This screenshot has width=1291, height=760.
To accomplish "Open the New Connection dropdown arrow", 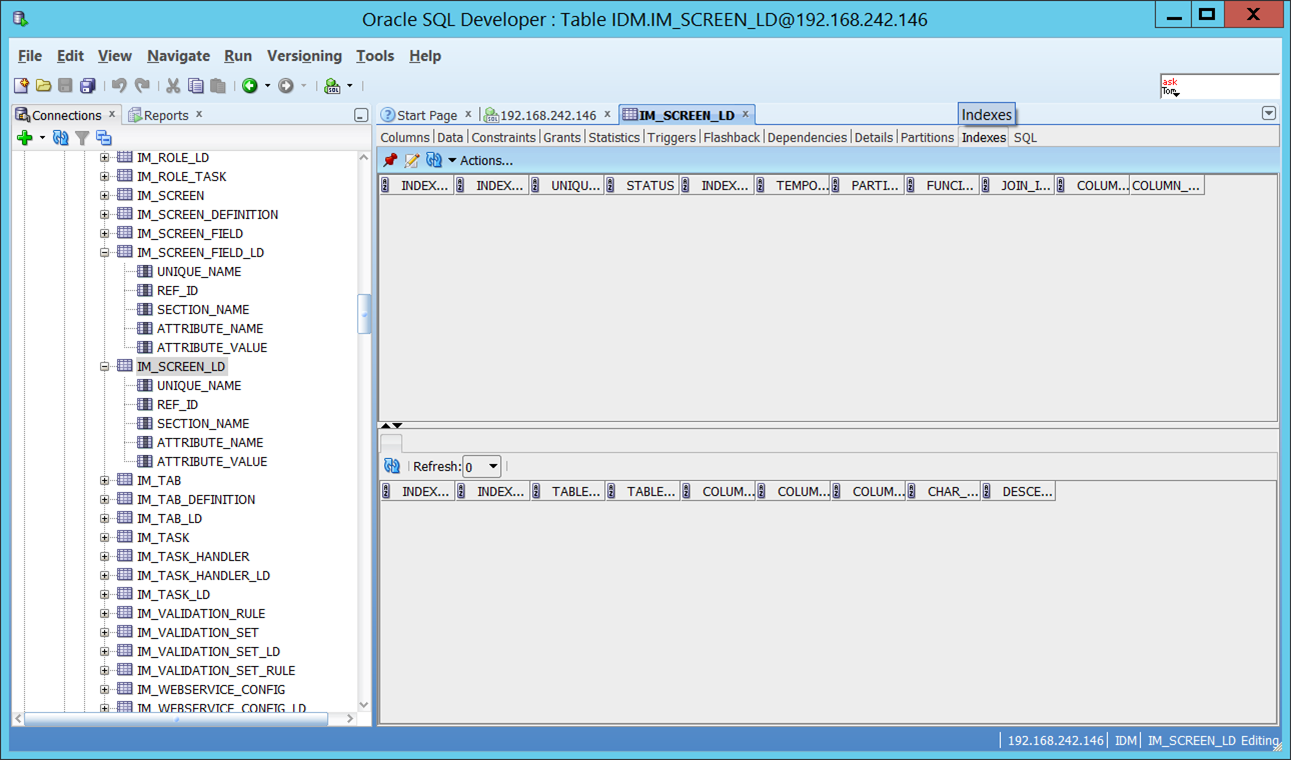I will (x=42, y=138).
